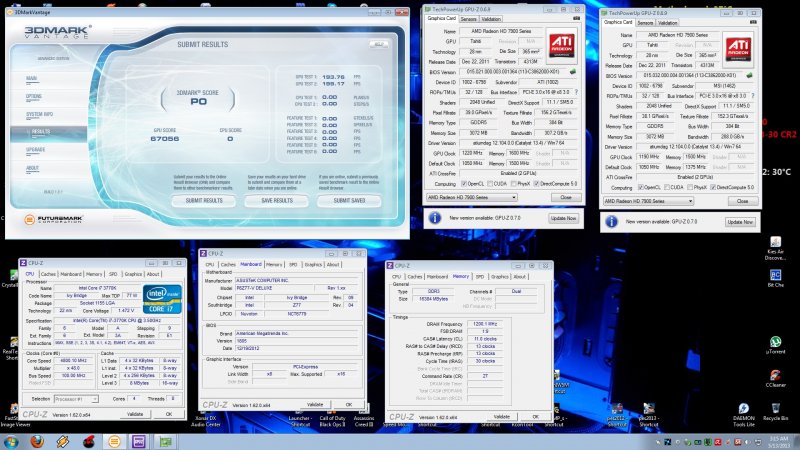Toggle OpenCL checkbox in GPU-Z 0.6.8

[464, 184]
